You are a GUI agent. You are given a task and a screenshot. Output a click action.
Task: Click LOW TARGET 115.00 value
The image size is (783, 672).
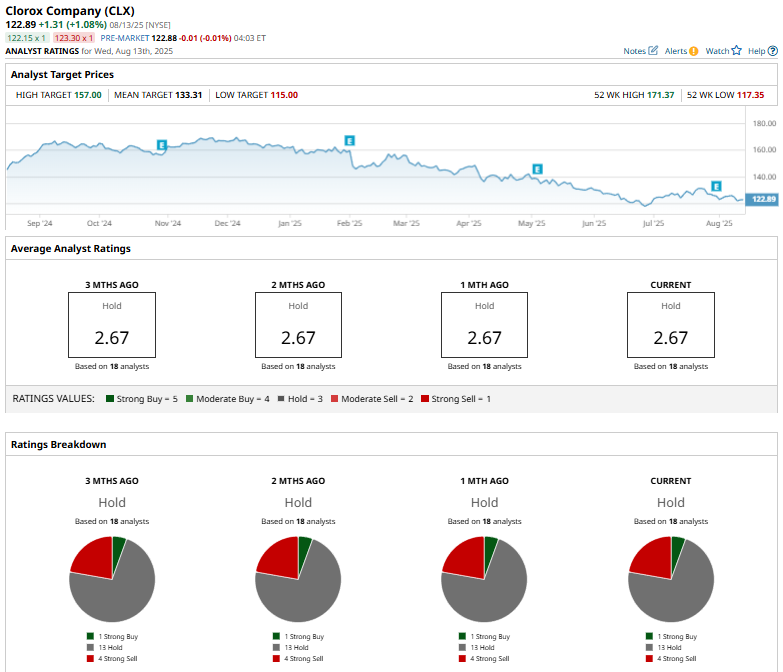284,95
